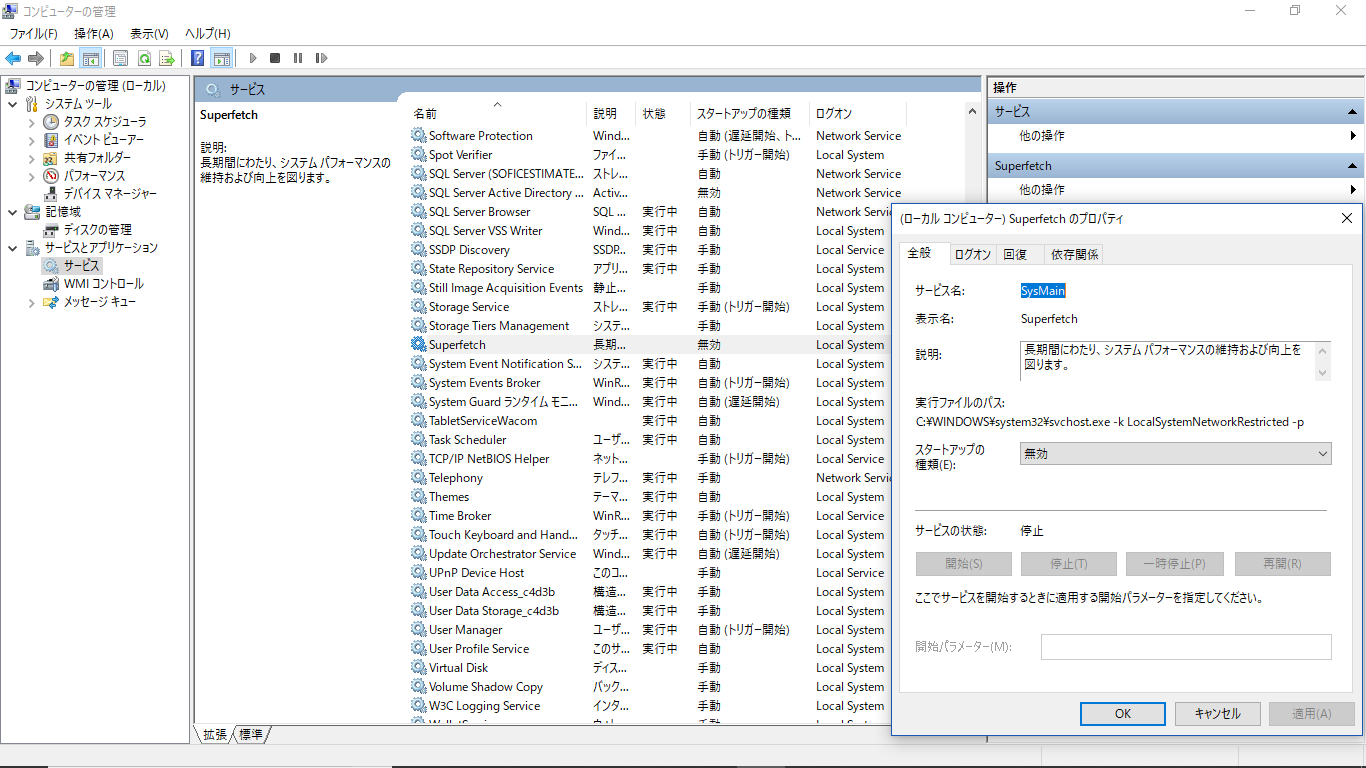Click gear icon of Themes service

click(x=418, y=496)
